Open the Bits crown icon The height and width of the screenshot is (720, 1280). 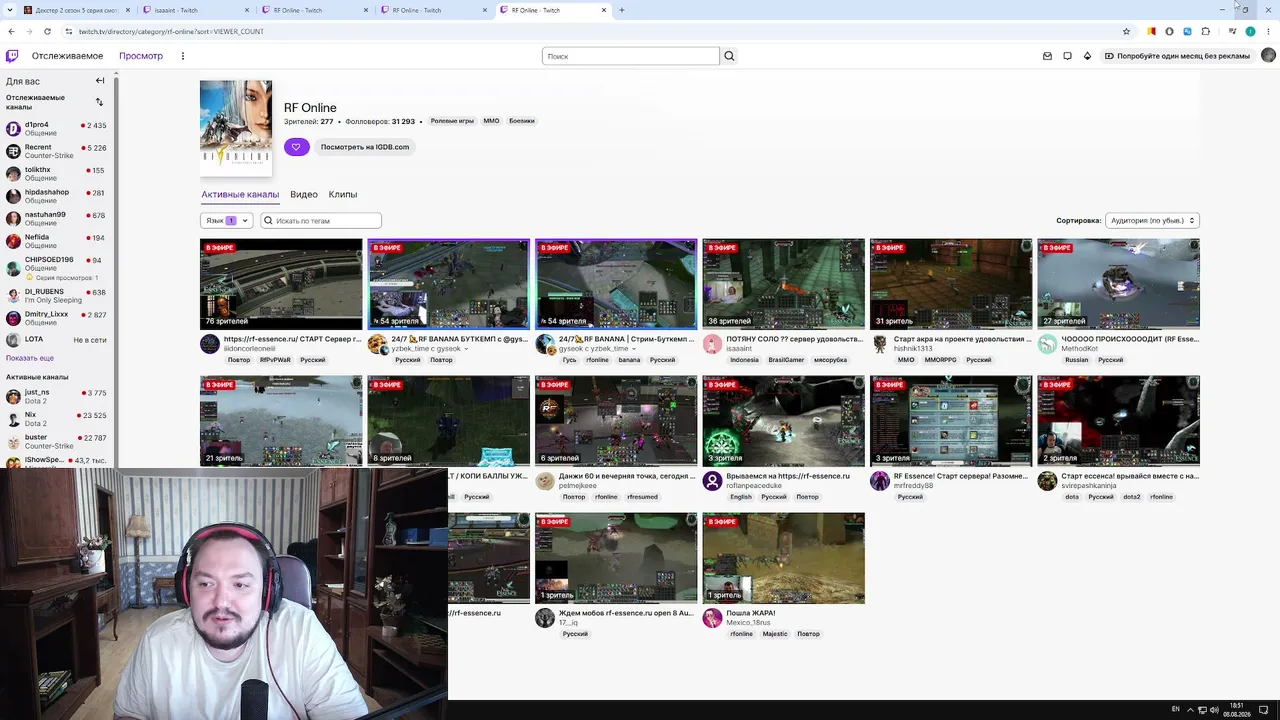[x=1087, y=56]
